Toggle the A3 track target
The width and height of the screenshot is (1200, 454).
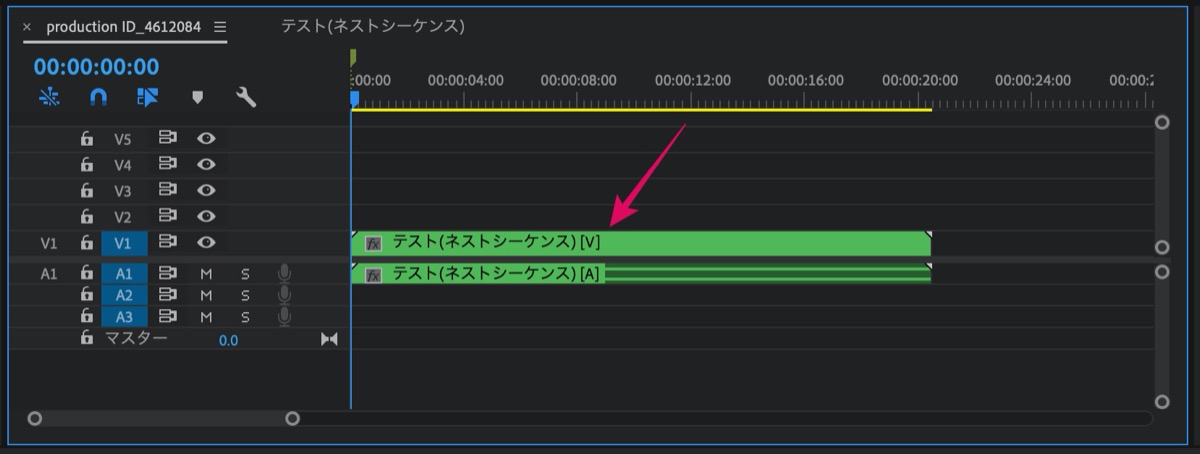(123, 317)
